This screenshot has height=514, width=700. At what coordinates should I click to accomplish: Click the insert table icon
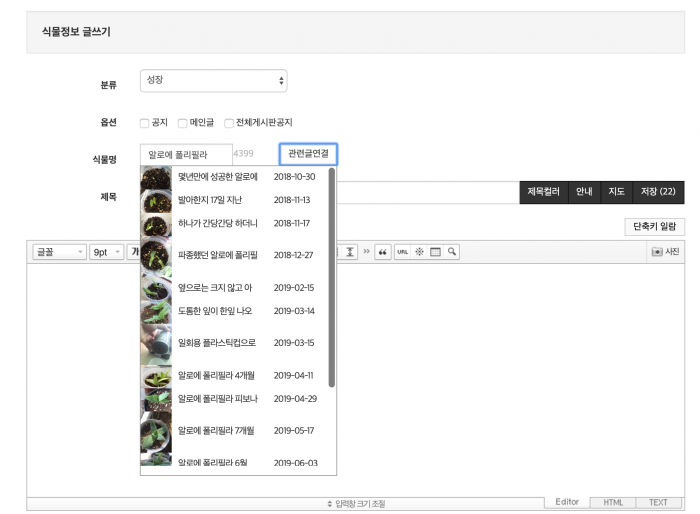(x=435, y=252)
